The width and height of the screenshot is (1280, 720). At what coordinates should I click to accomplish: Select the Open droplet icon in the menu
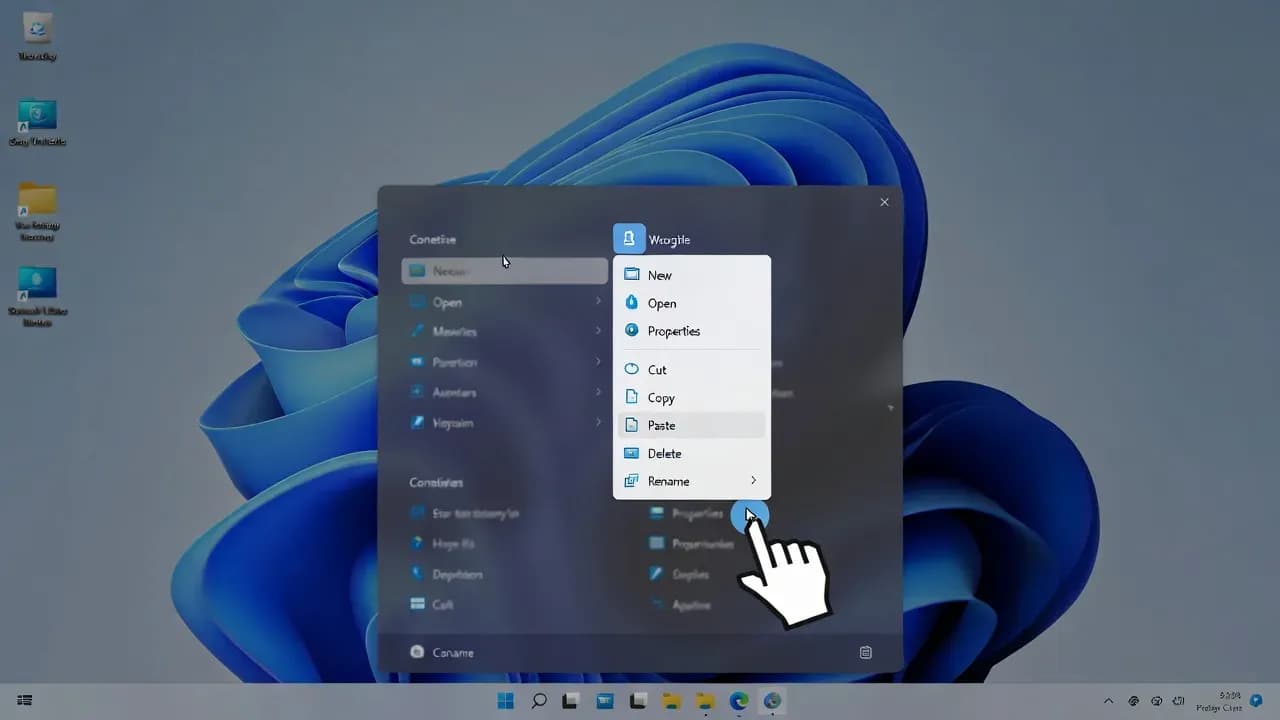(x=631, y=303)
